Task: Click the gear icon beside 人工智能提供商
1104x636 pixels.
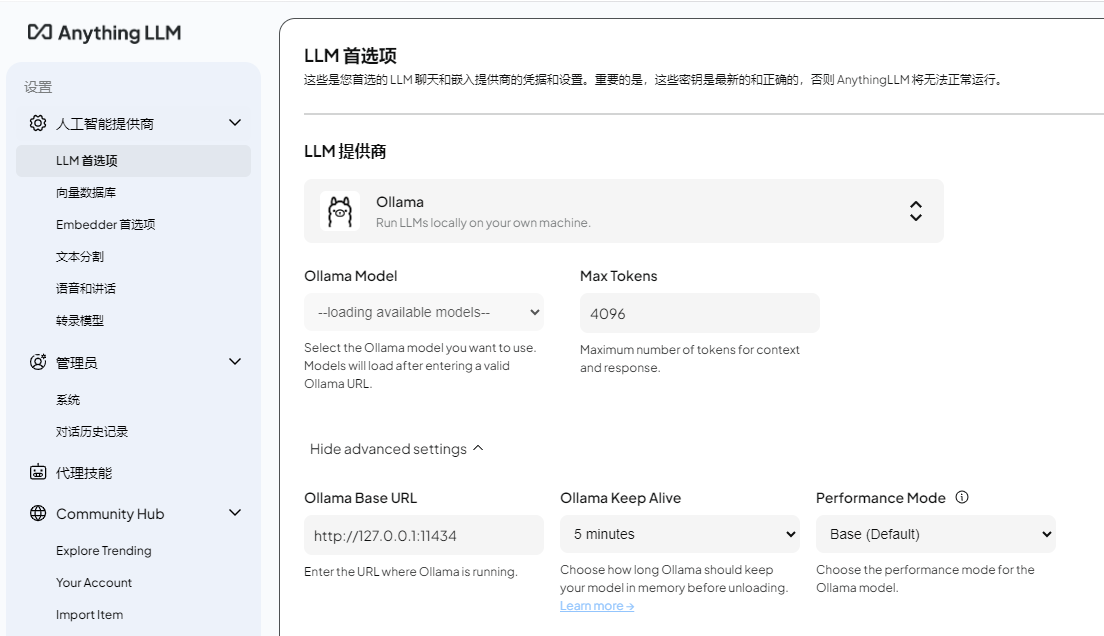Action: tap(38, 123)
